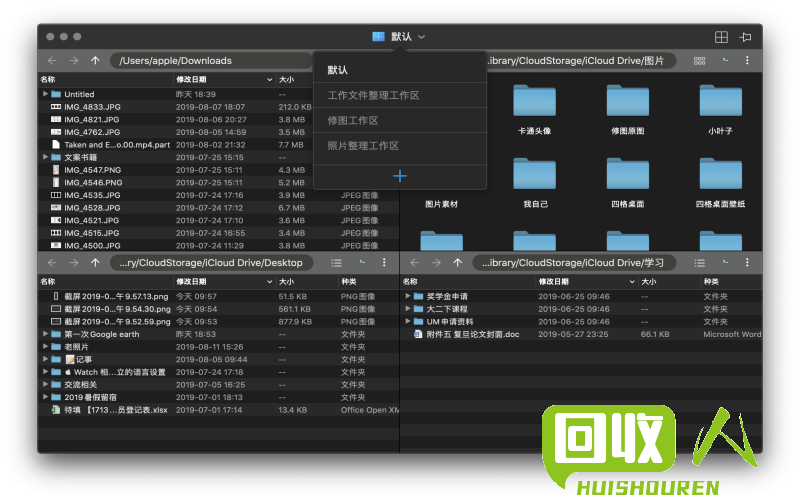Go forward in the 学习 pane
This screenshot has height=500, width=800.
[436, 263]
